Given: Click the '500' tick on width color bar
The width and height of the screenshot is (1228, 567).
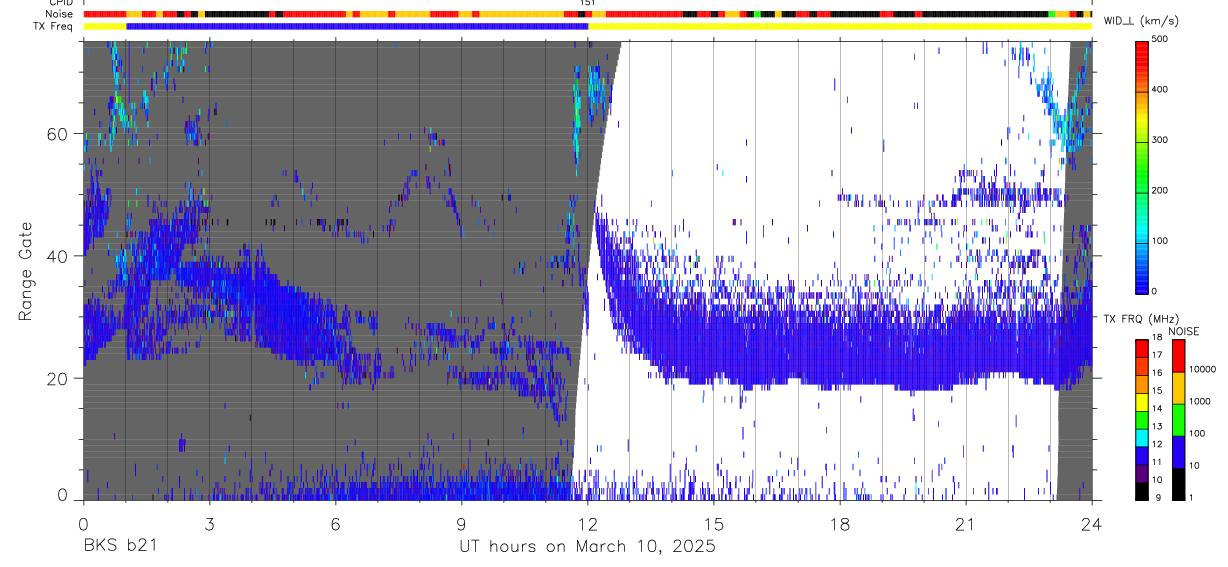Looking at the screenshot, I should 1161,38.
